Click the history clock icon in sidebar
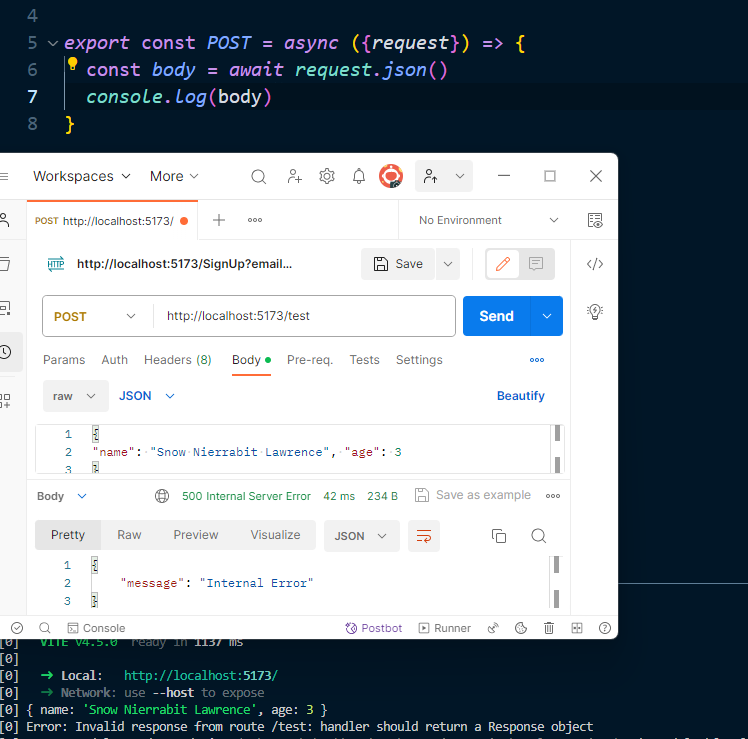Image resolution: width=748 pixels, height=739 pixels. click(x=5, y=352)
